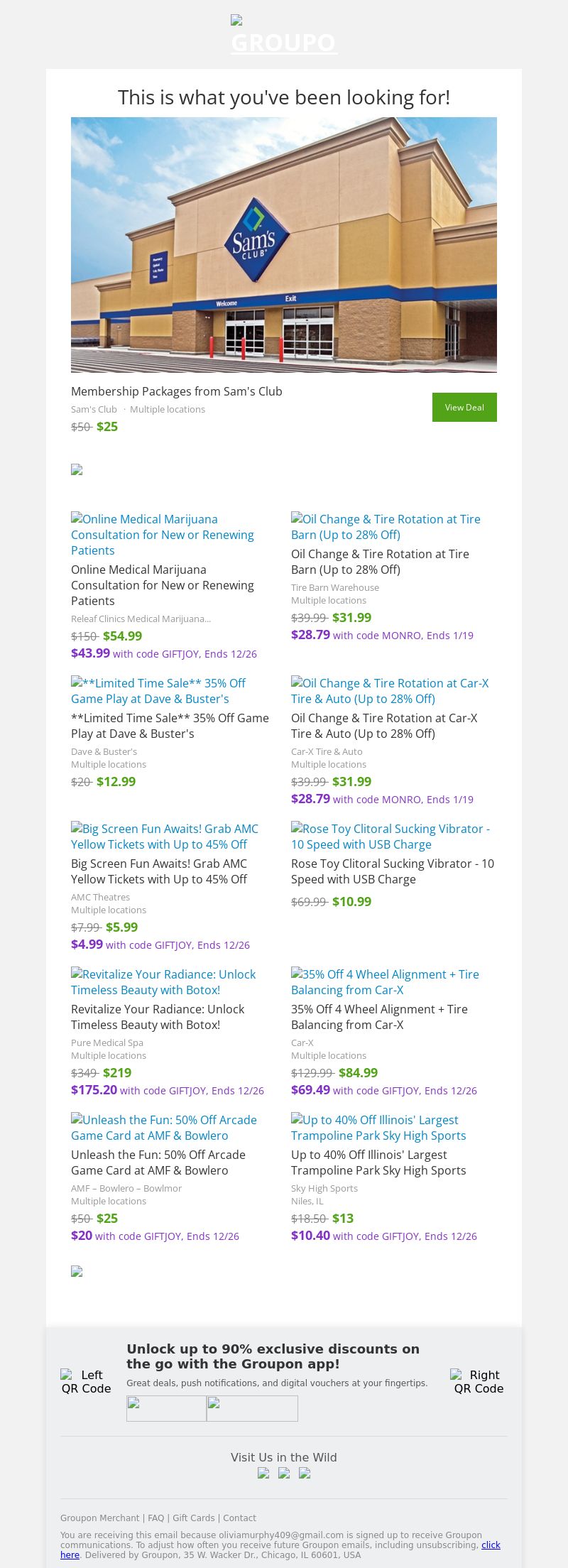Image resolution: width=568 pixels, height=1568 pixels.
Task: Click the second app store badge
Action: click(252, 1408)
